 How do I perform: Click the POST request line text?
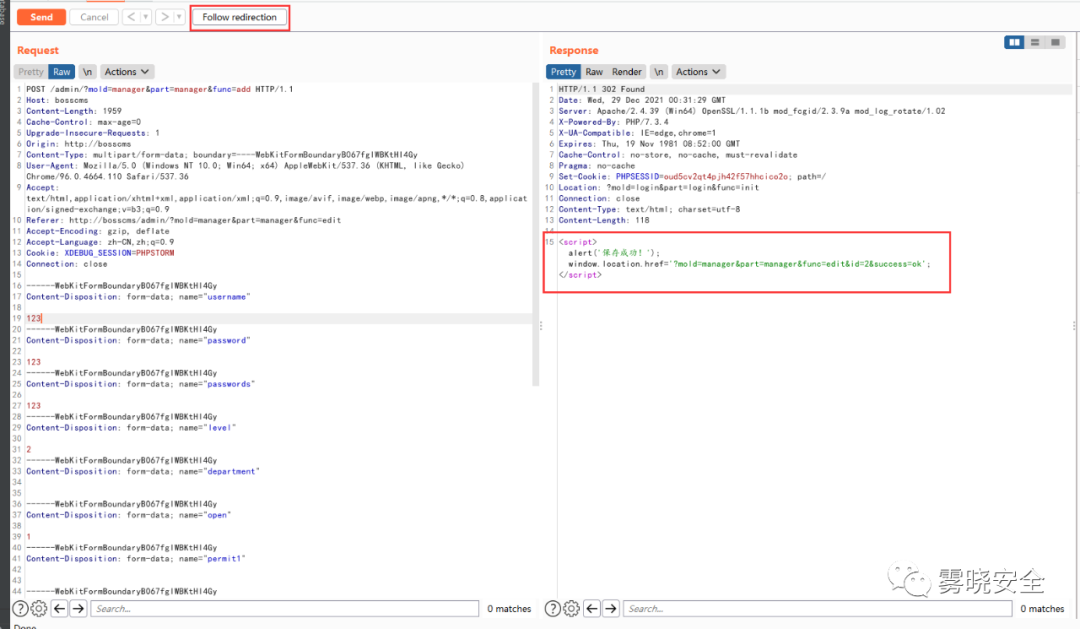pos(160,89)
